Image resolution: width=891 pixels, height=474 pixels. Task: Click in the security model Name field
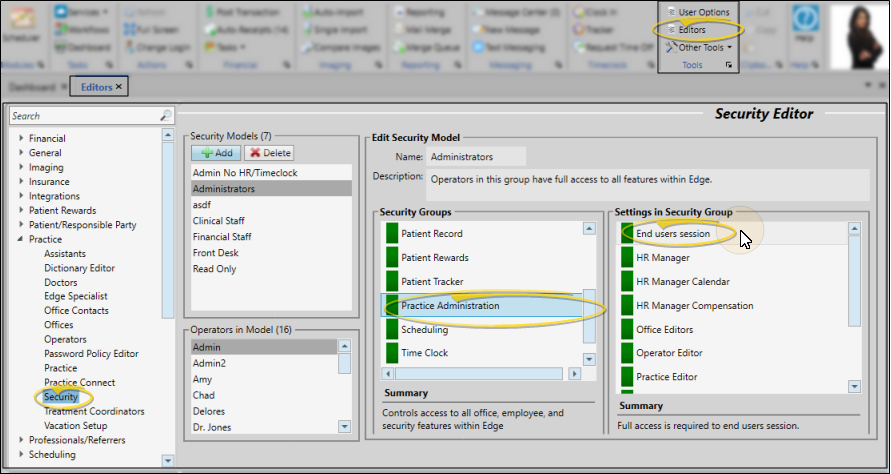point(475,157)
